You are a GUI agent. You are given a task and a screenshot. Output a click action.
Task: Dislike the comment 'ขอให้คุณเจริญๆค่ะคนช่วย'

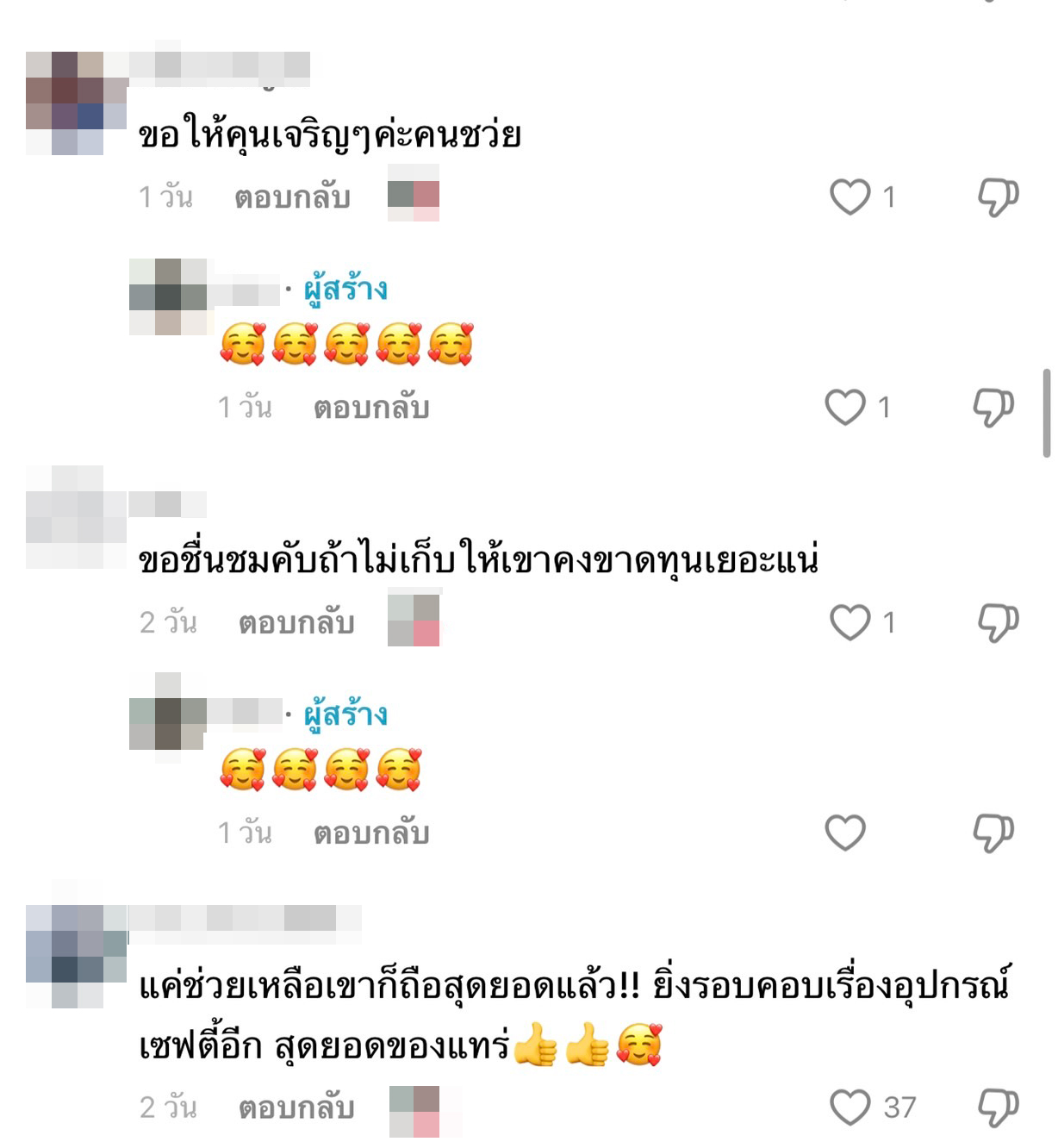[x=998, y=197]
